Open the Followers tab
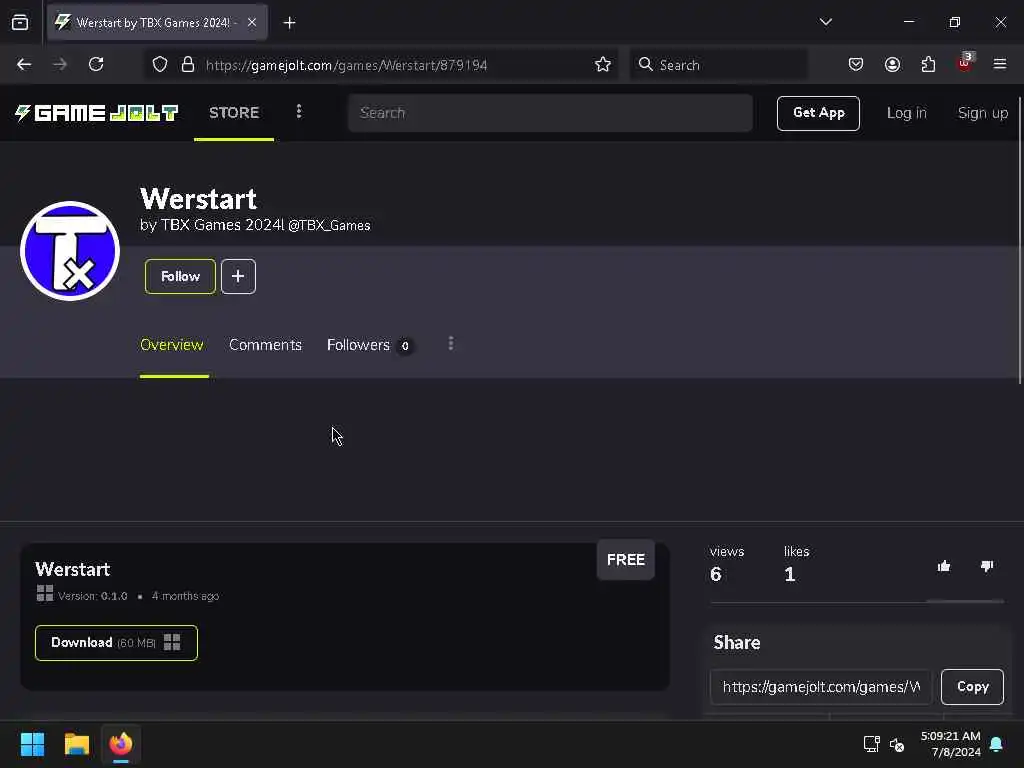 tap(369, 345)
